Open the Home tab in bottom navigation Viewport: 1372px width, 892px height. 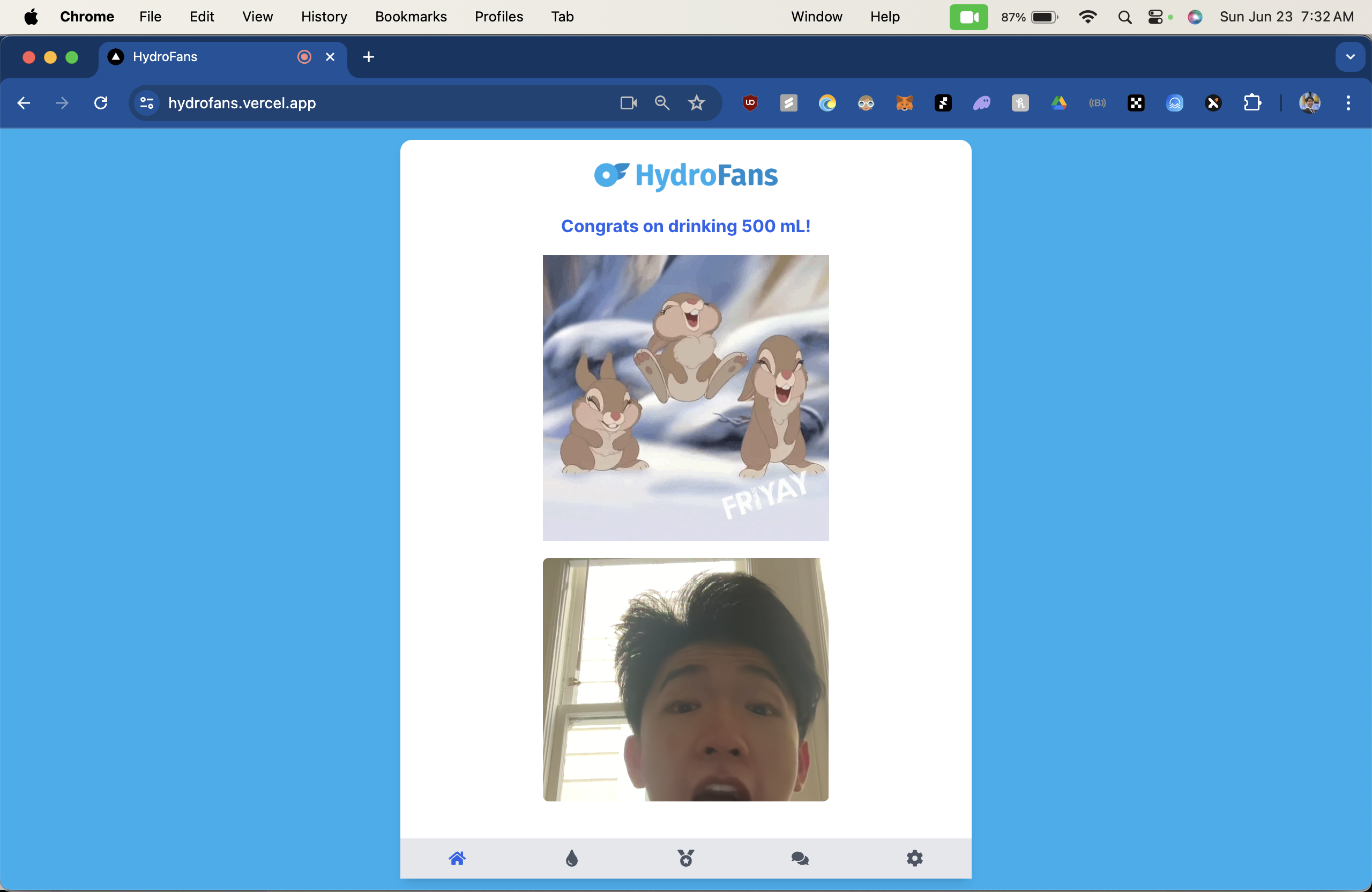tap(457, 859)
